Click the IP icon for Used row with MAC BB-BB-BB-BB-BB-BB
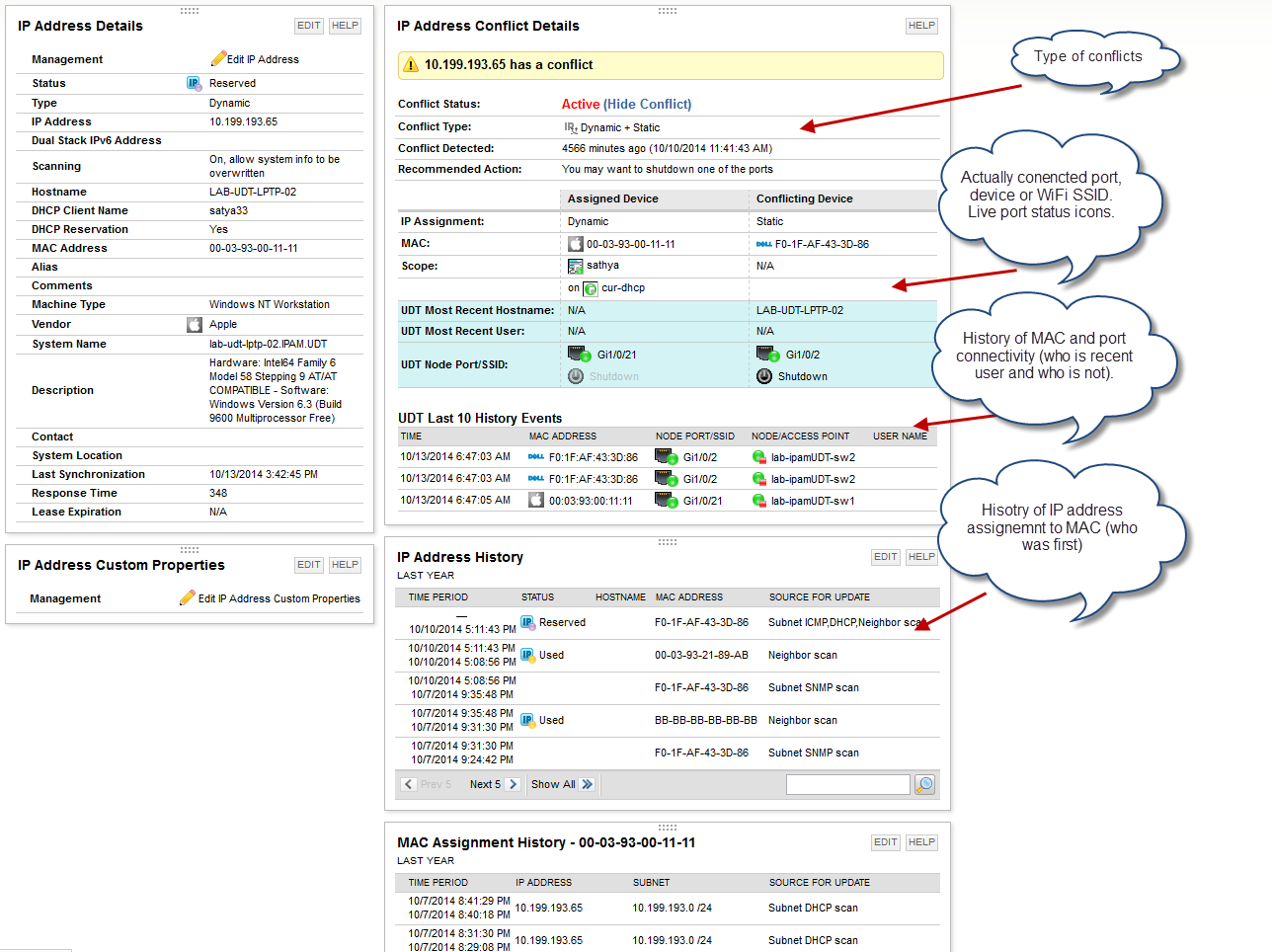This screenshot has width=1272, height=952. (x=527, y=720)
